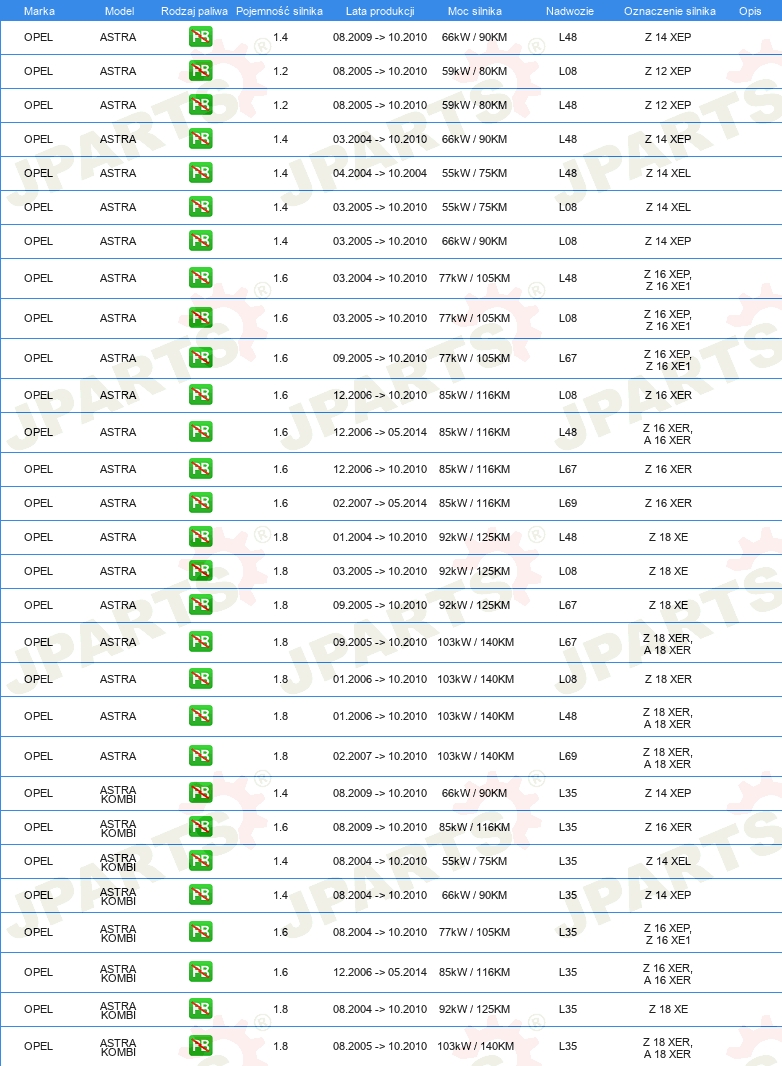Screen dimensions: 782x1066
Task: Click the Oznaczenie silnika column header
Action: click(670, 11)
